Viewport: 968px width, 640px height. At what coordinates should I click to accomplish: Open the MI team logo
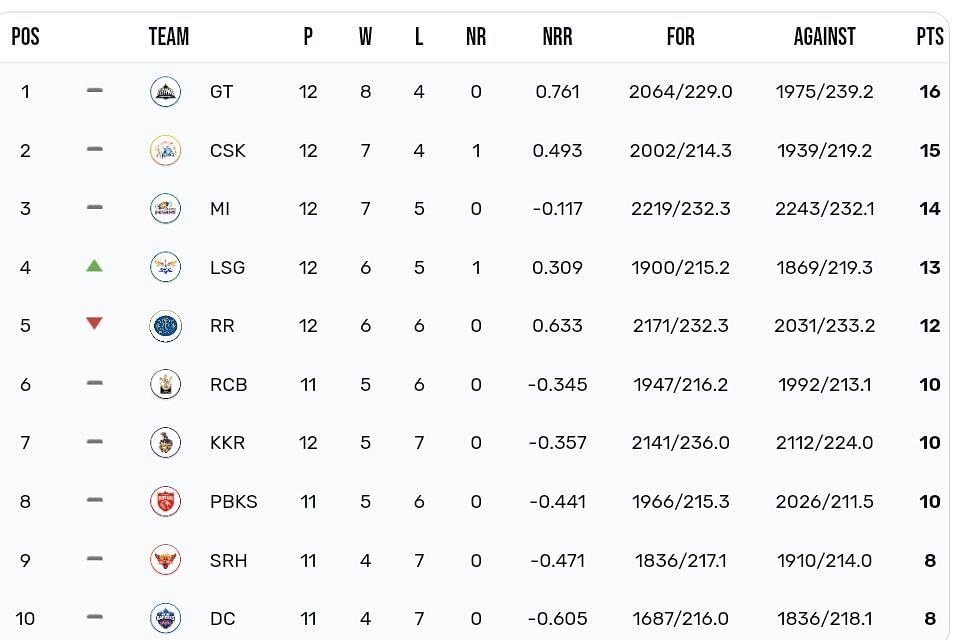(165, 209)
